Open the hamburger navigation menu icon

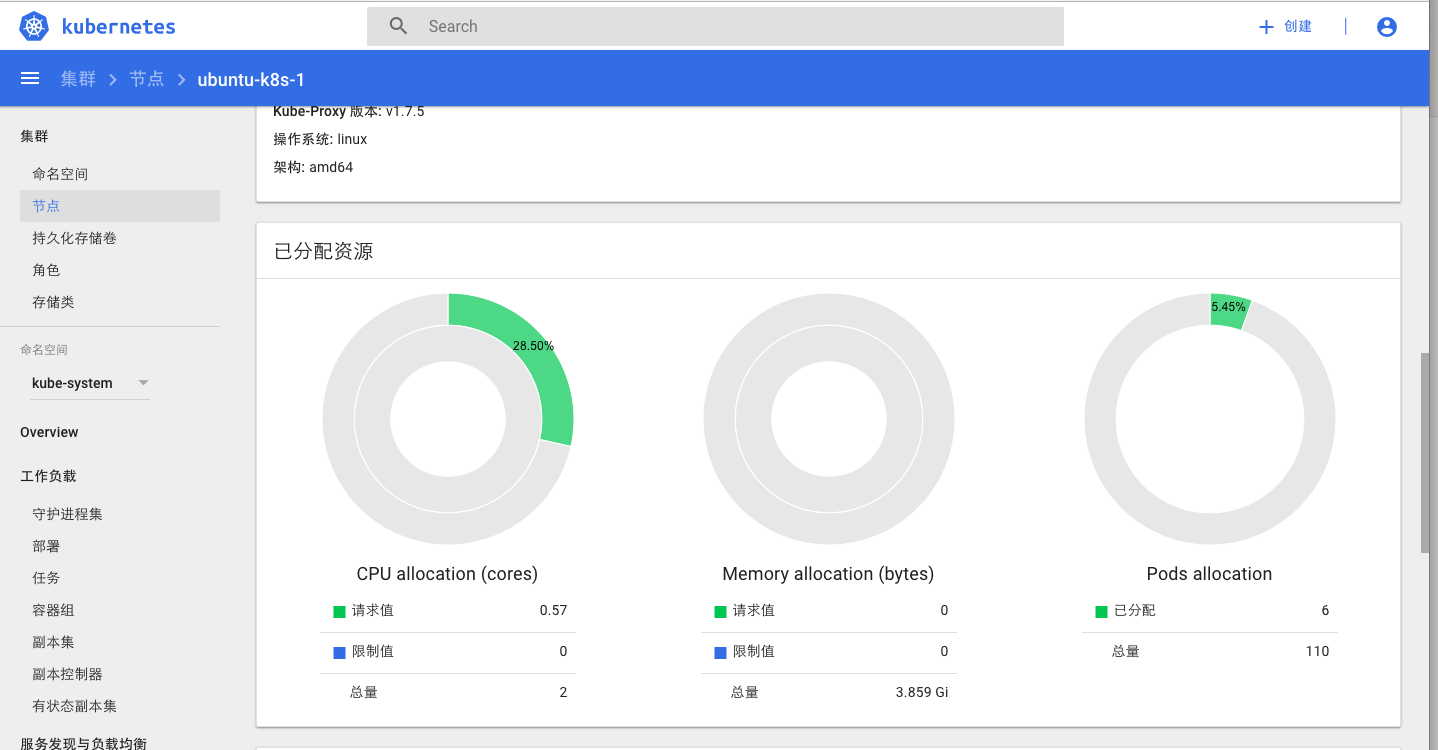30,79
